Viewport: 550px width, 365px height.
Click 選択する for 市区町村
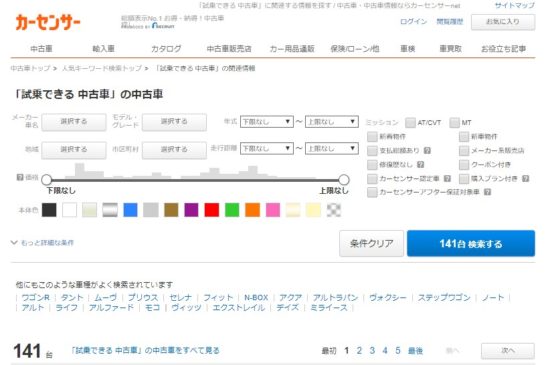[174, 150]
